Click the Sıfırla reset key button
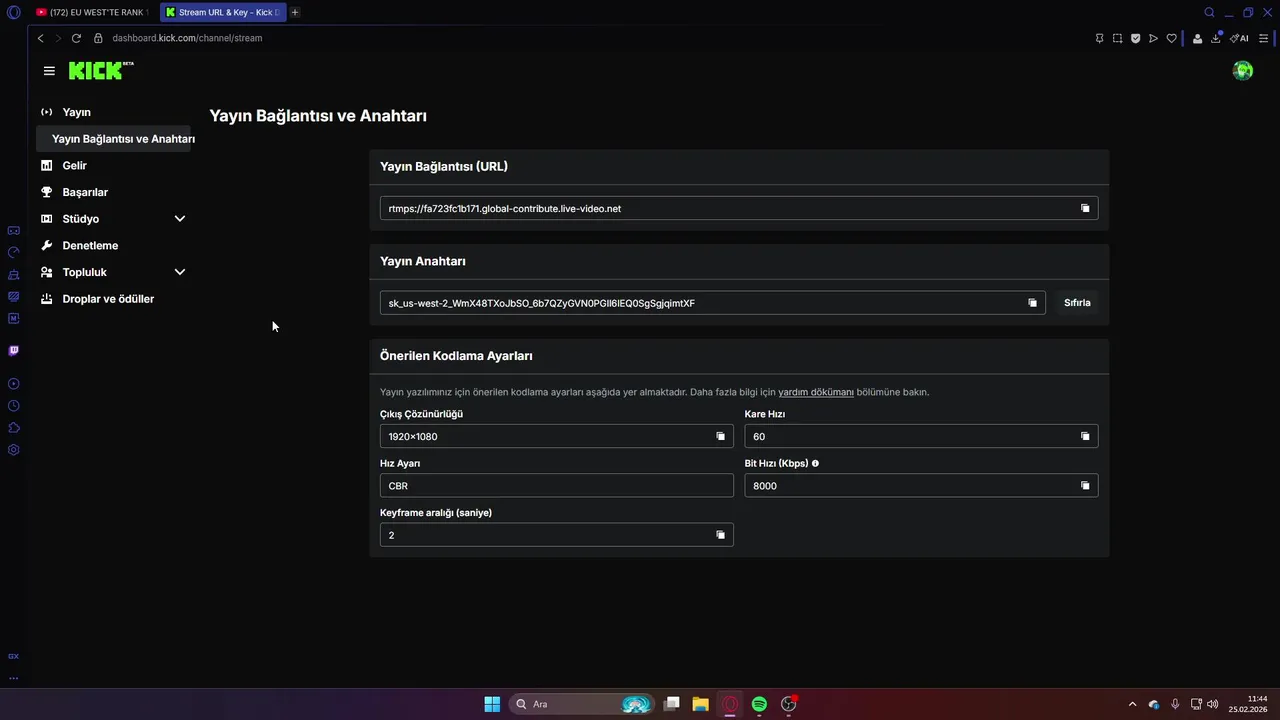 click(x=1077, y=303)
